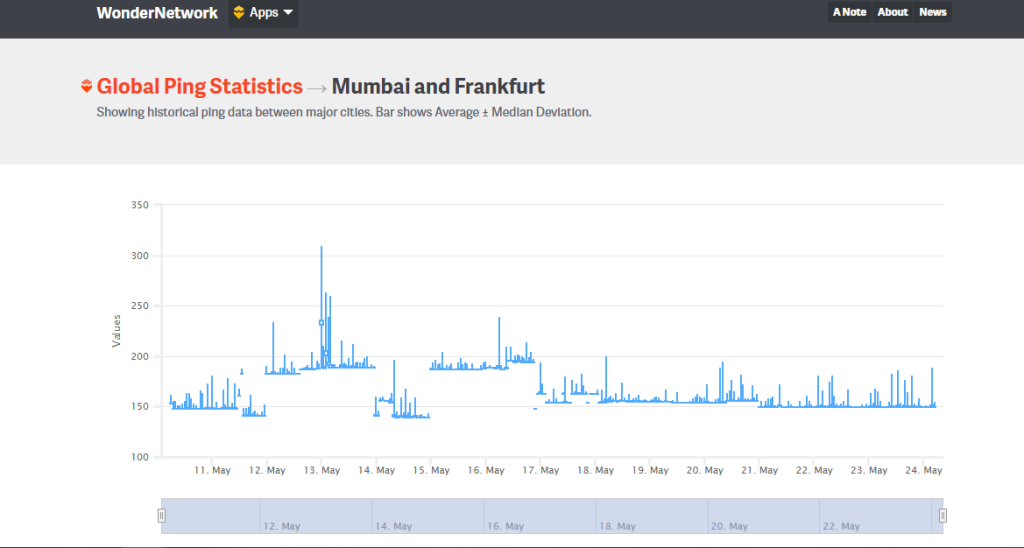The width and height of the screenshot is (1024, 548).
Task: Click the right navigator range handle
Action: pos(942,516)
